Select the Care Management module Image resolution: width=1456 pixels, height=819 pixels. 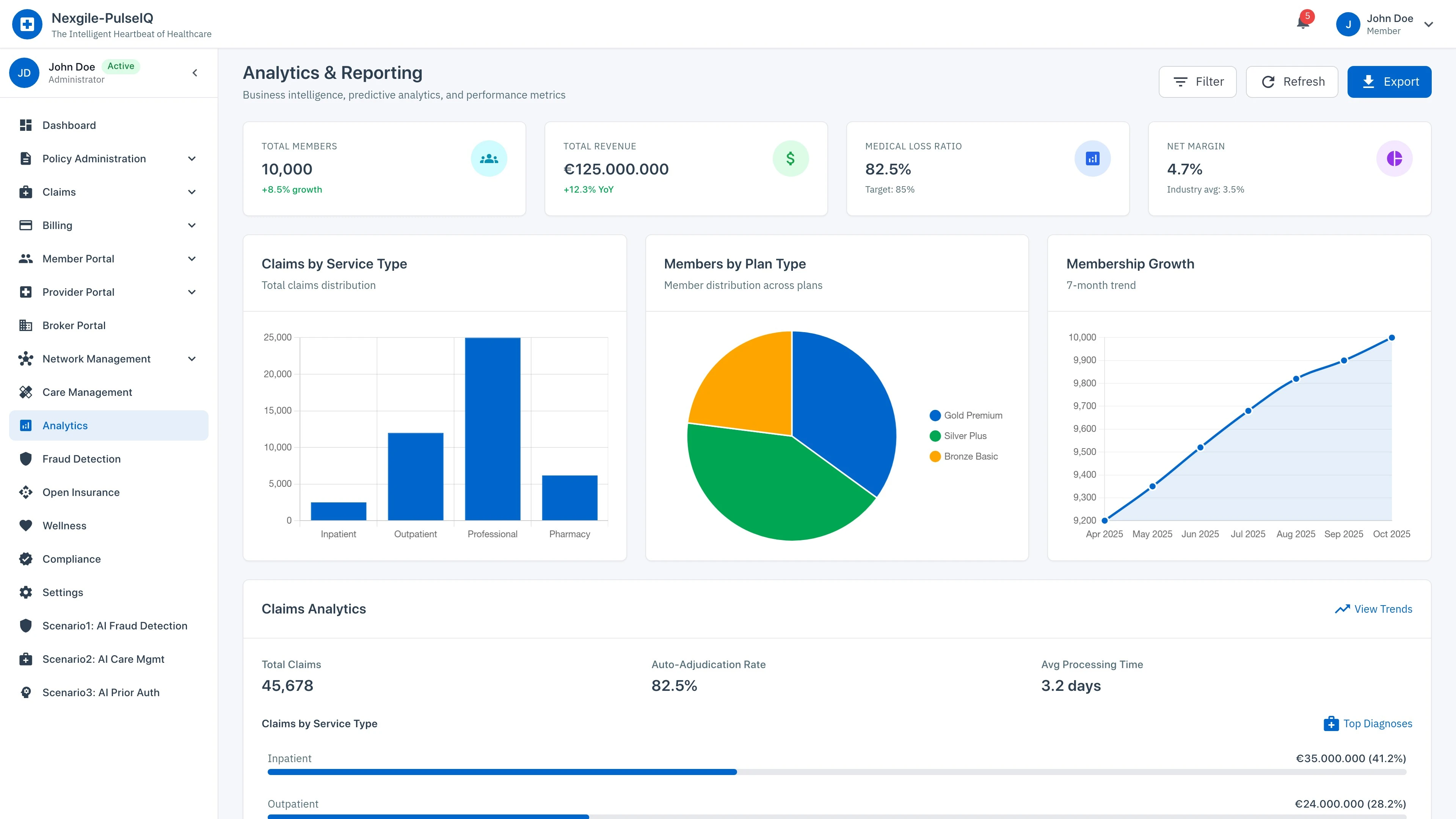tap(87, 392)
